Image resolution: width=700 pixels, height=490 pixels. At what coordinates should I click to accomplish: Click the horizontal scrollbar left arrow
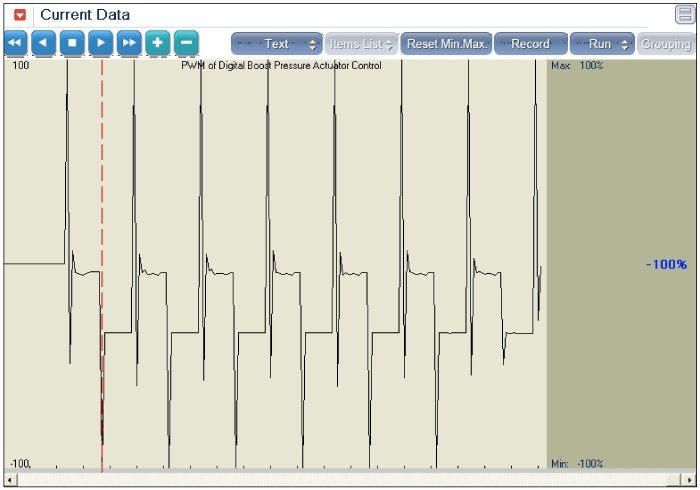10,480
